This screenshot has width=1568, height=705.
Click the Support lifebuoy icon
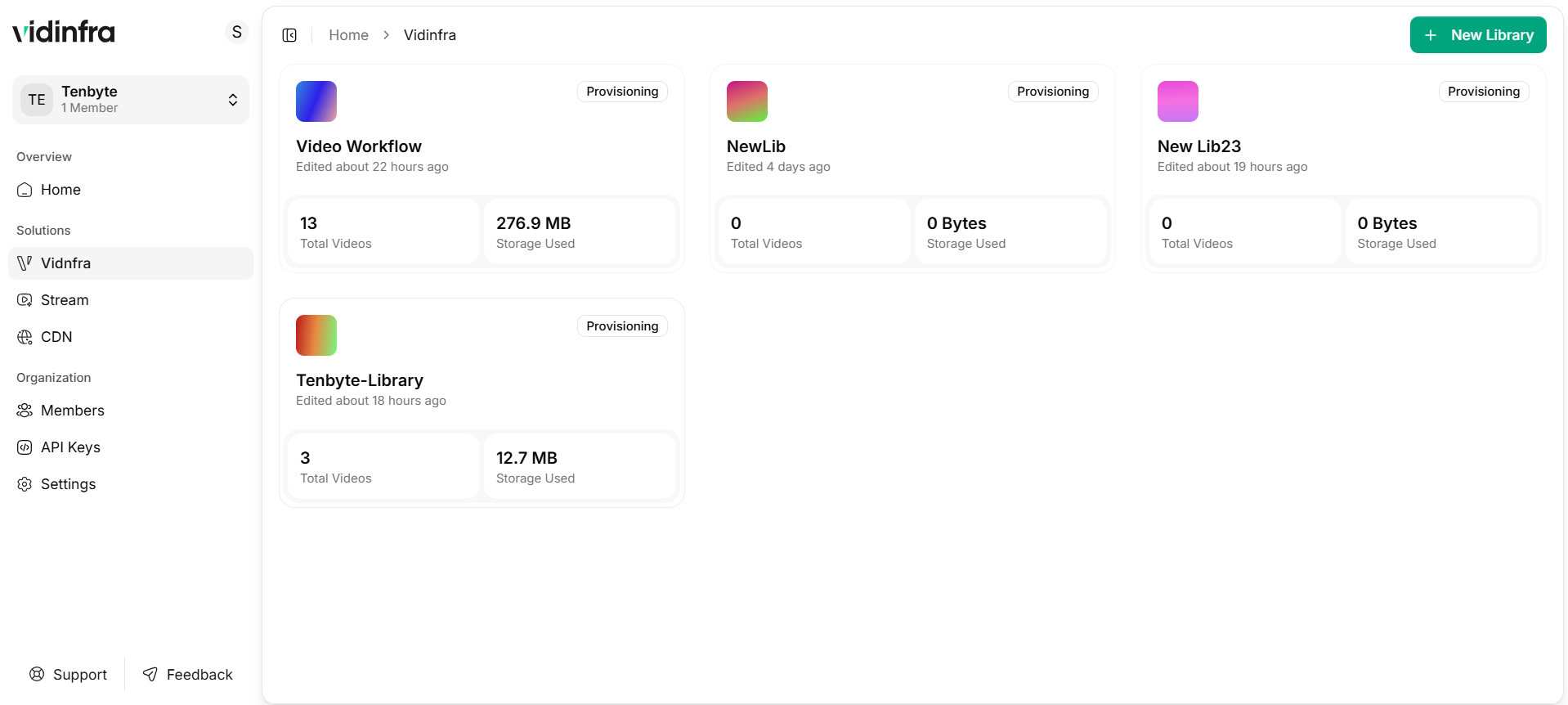coord(37,674)
